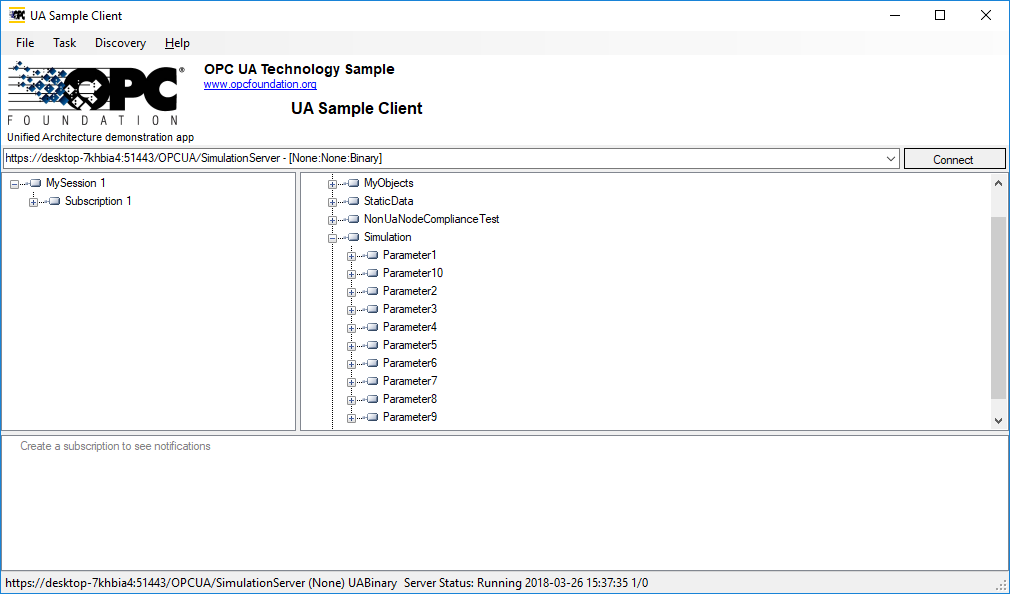The image size is (1010, 594).
Task: Click the UA Sample Client title bar icon
Action: point(16,15)
